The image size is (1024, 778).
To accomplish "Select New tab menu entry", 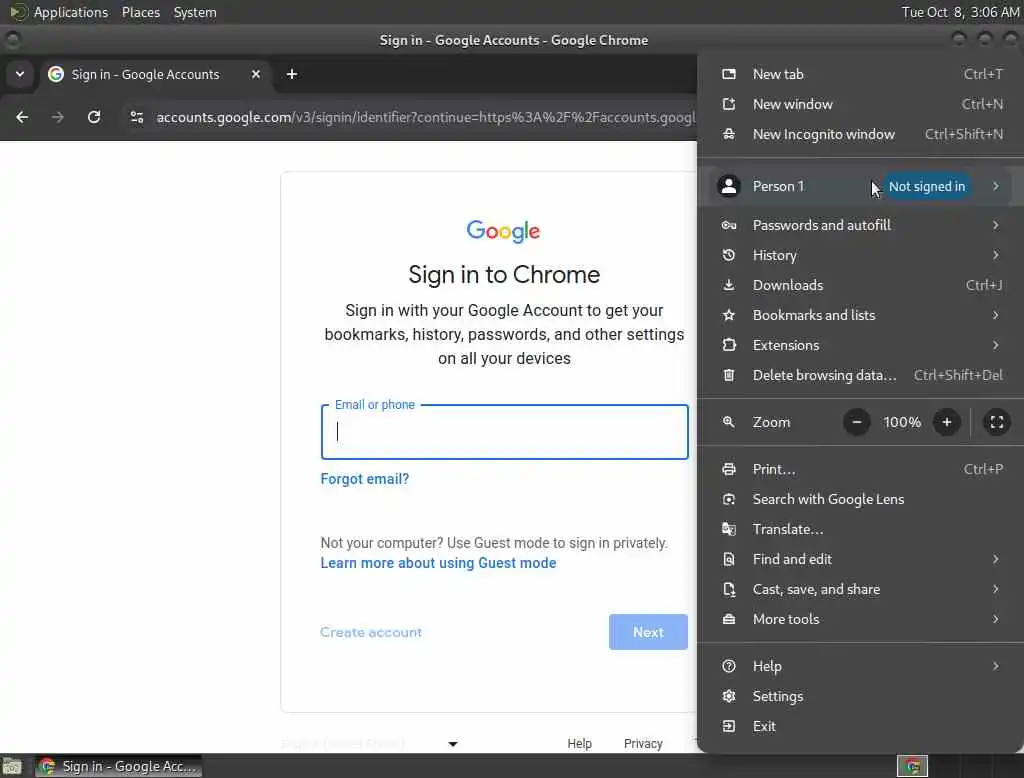I will pyautogui.click(x=861, y=74).
